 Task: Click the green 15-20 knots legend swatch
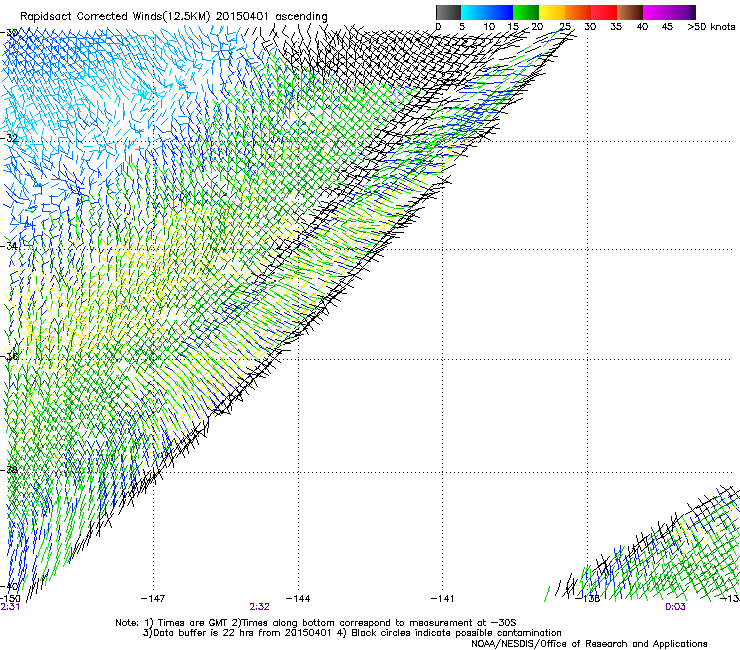coord(526,12)
